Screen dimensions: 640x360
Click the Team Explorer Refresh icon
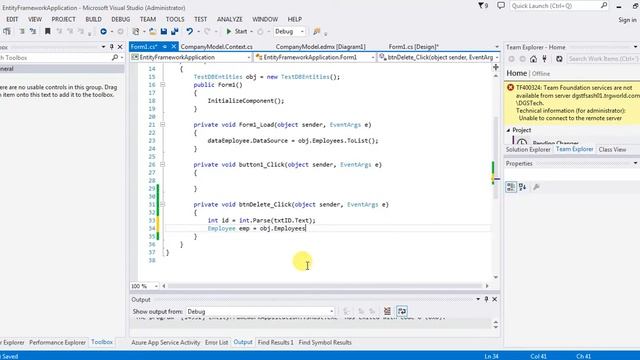click(559, 59)
